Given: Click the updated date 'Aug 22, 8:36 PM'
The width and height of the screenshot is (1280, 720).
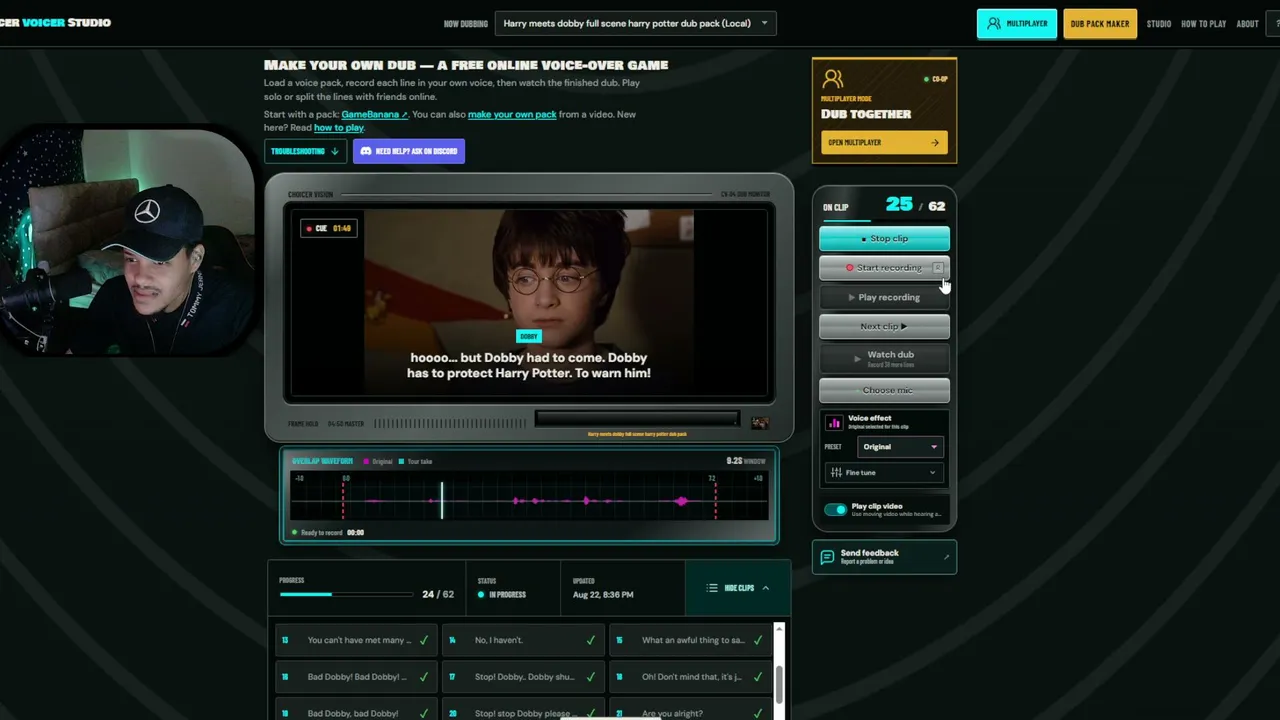Looking at the screenshot, I should coord(603,595).
